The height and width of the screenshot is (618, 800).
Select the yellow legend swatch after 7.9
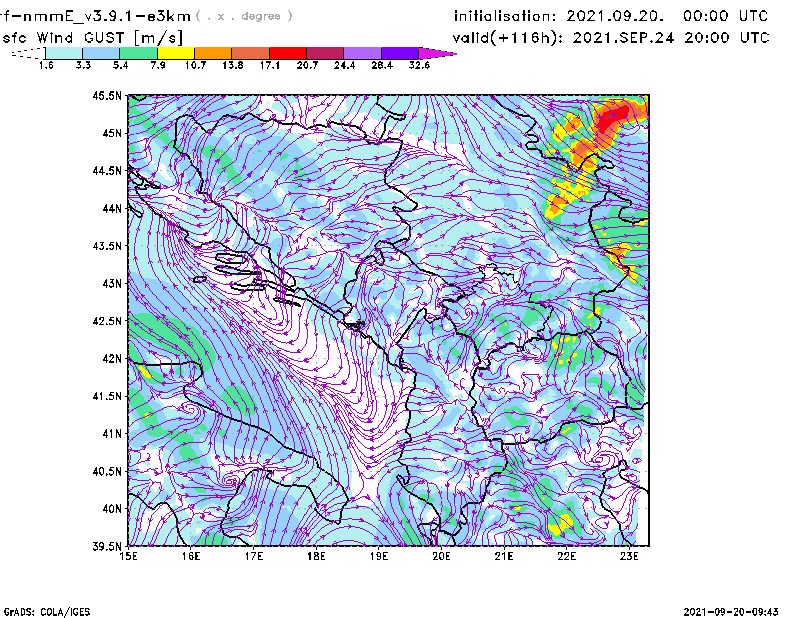(x=176, y=53)
